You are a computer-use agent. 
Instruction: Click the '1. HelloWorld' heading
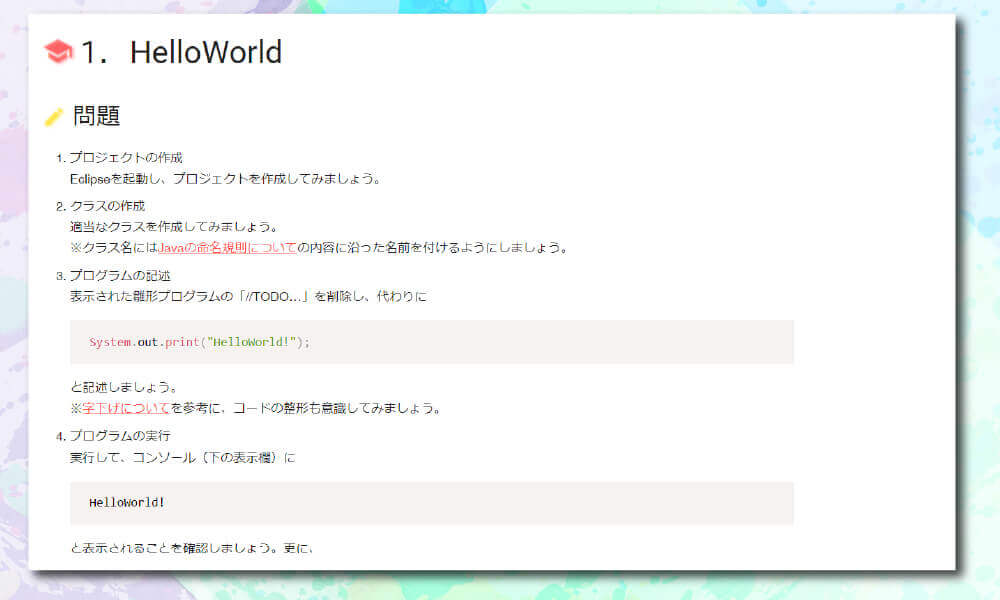point(181,52)
